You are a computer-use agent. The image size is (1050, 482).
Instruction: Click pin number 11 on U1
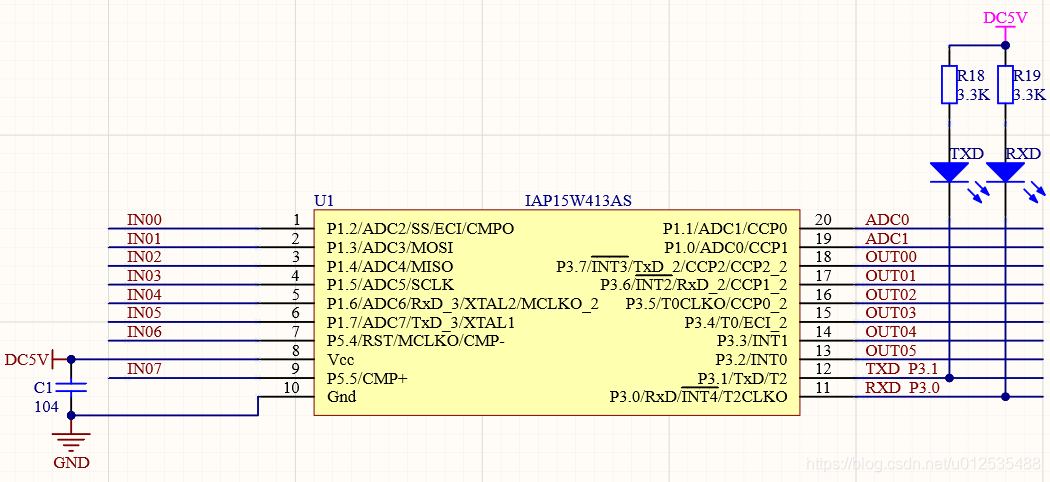[823, 387]
